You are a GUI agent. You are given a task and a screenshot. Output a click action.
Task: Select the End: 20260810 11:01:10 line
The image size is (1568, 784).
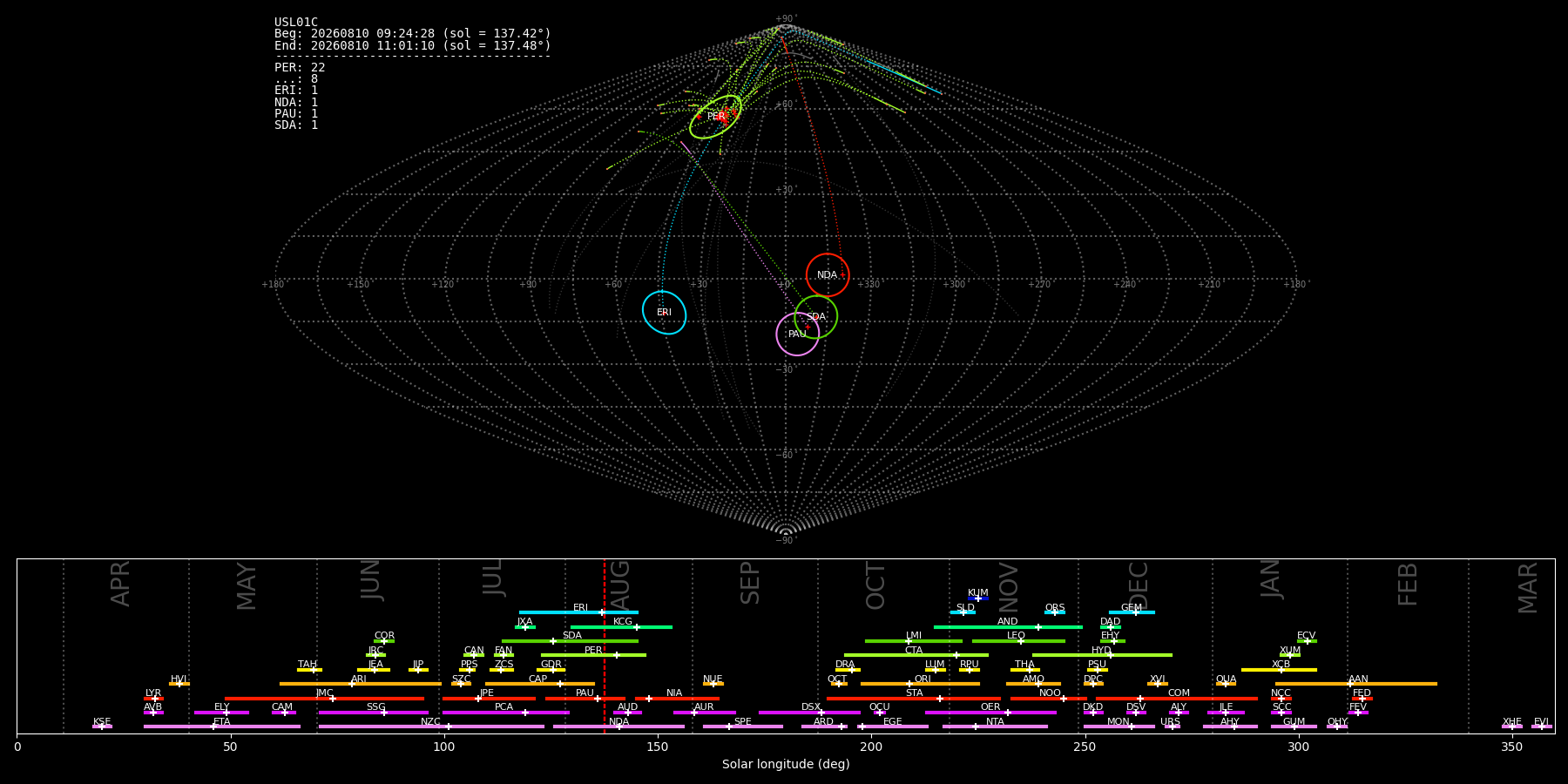413,45
